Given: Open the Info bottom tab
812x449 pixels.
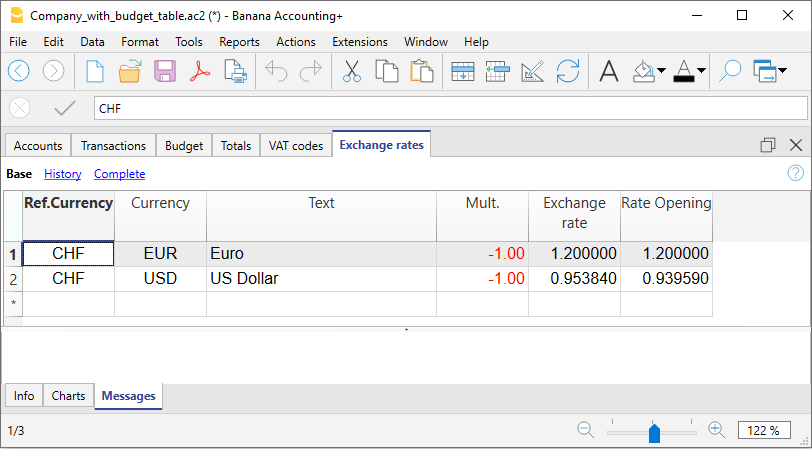Looking at the screenshot, I should pos(24,396).
